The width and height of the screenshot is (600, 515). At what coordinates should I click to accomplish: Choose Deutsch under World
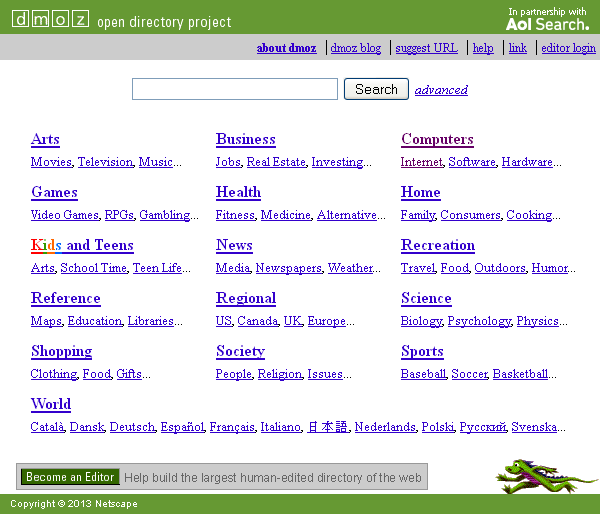[132, 427]
